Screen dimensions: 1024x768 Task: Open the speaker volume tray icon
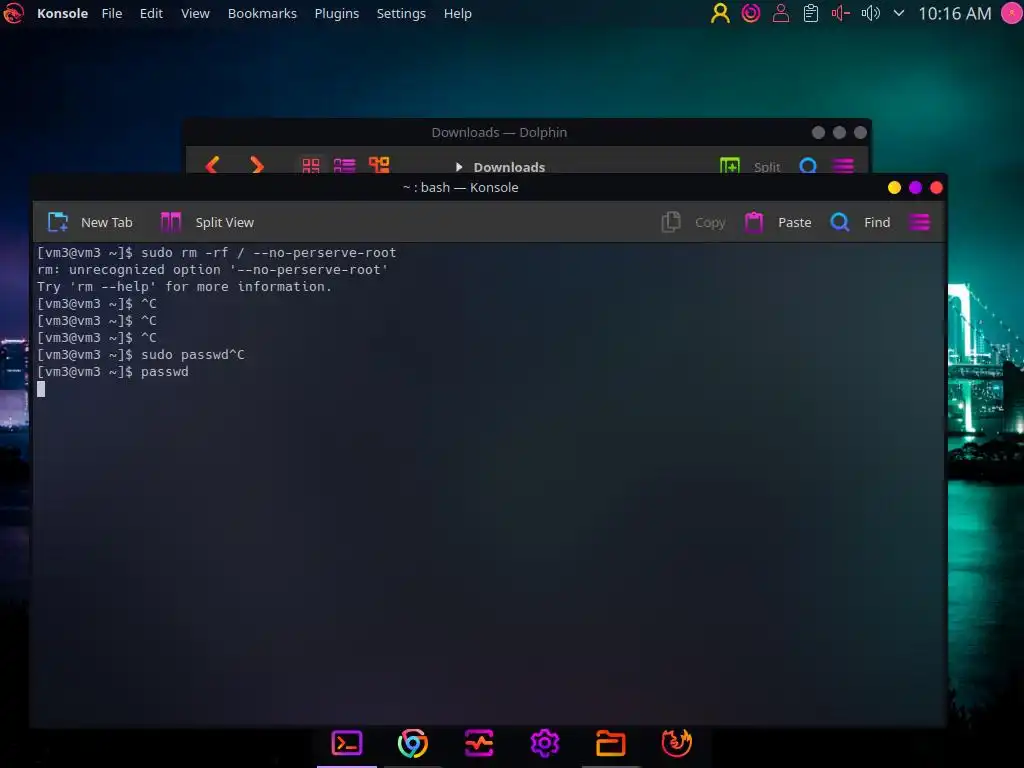pyautogui.click(x=871, y=13)
